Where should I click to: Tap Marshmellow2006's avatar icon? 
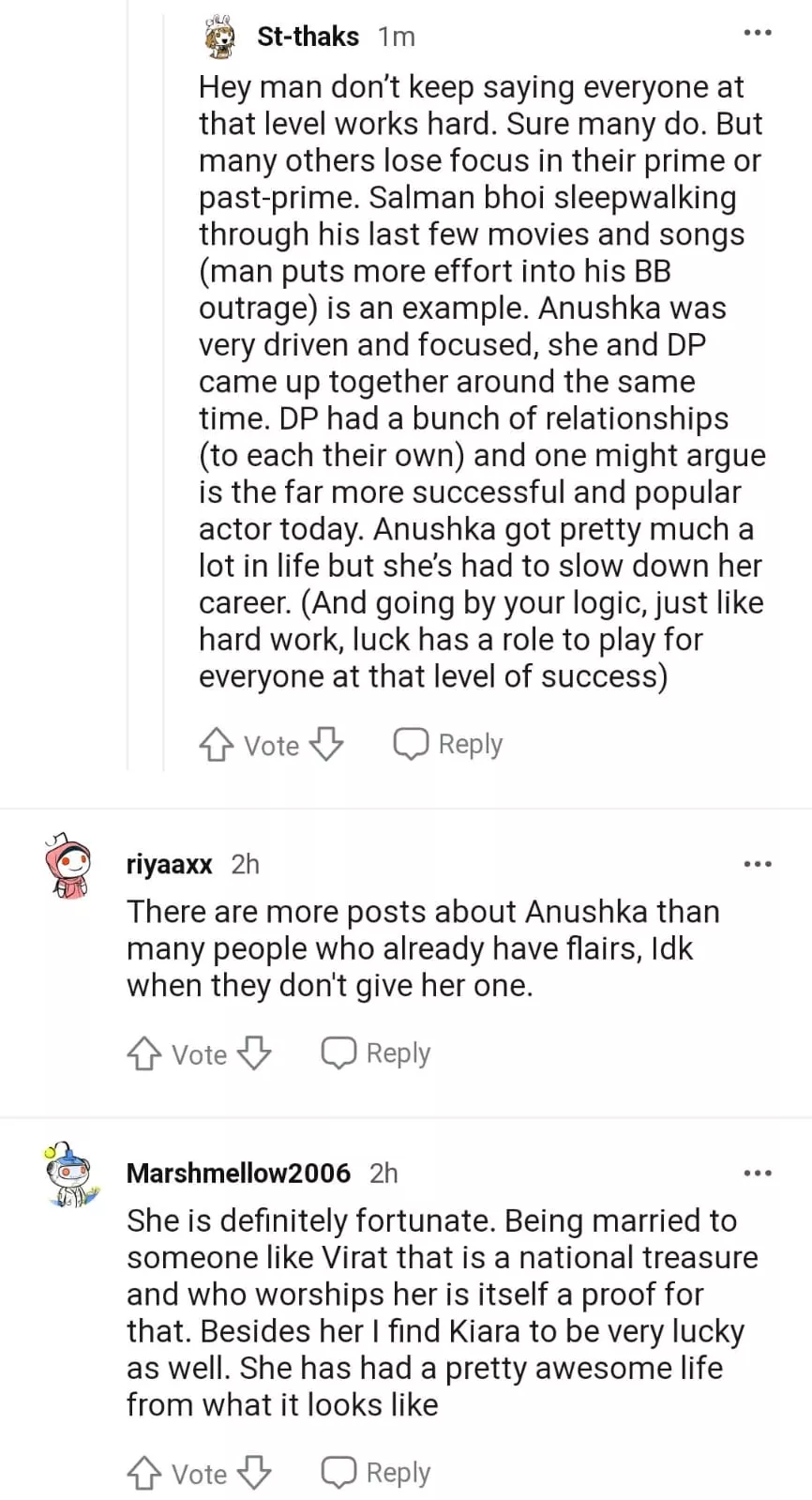[x=68, y=1174]
